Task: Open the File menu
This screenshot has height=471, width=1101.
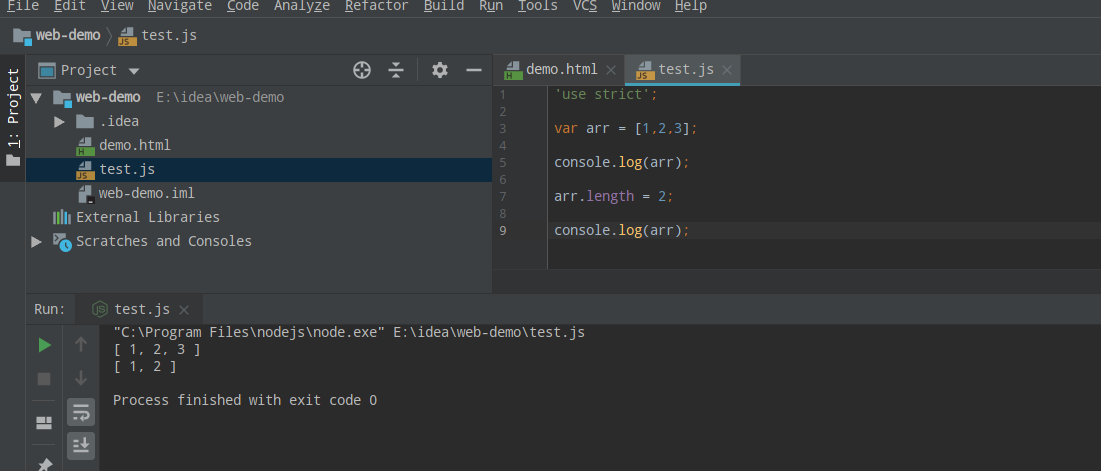Action: (22, 6)
